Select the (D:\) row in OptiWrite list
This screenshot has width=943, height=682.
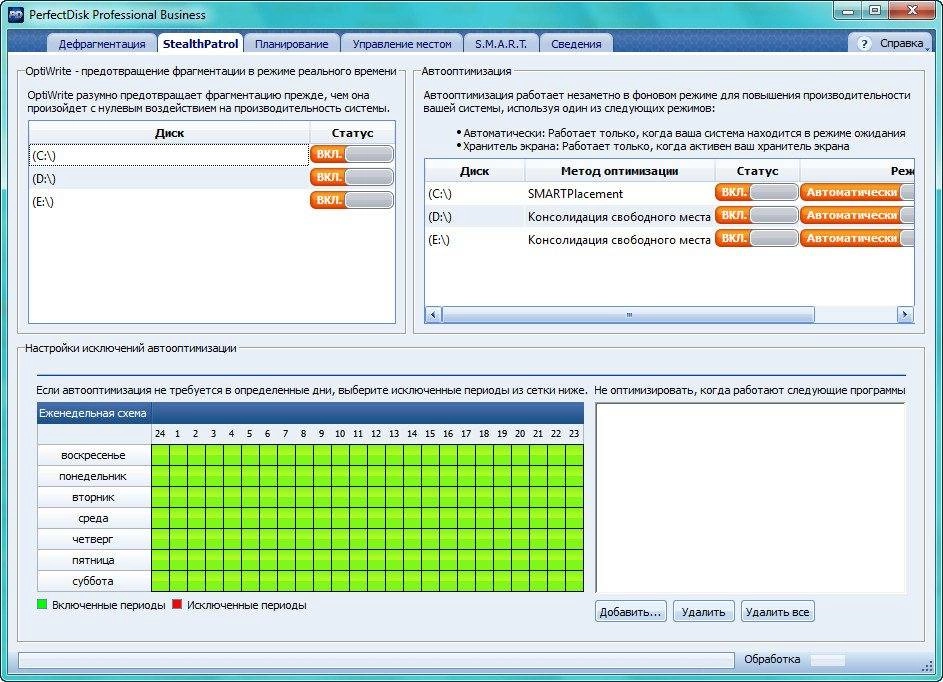[x=169, y=178]
